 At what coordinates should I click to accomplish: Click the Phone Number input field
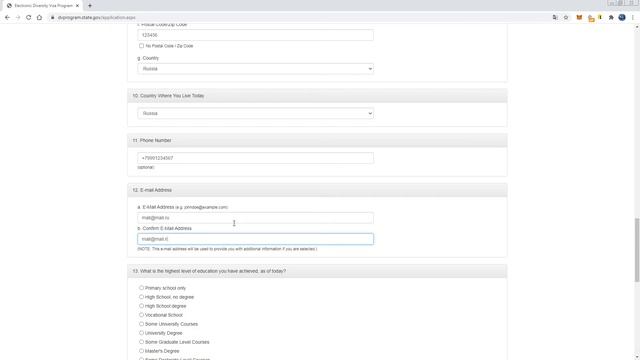pos(256,158)
